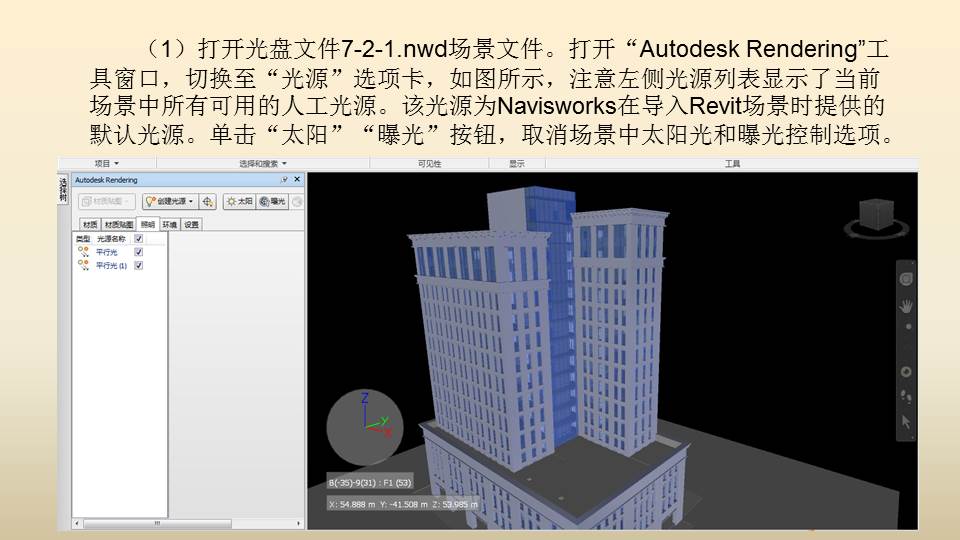Close the Autodesk Rendering panel

298,179
